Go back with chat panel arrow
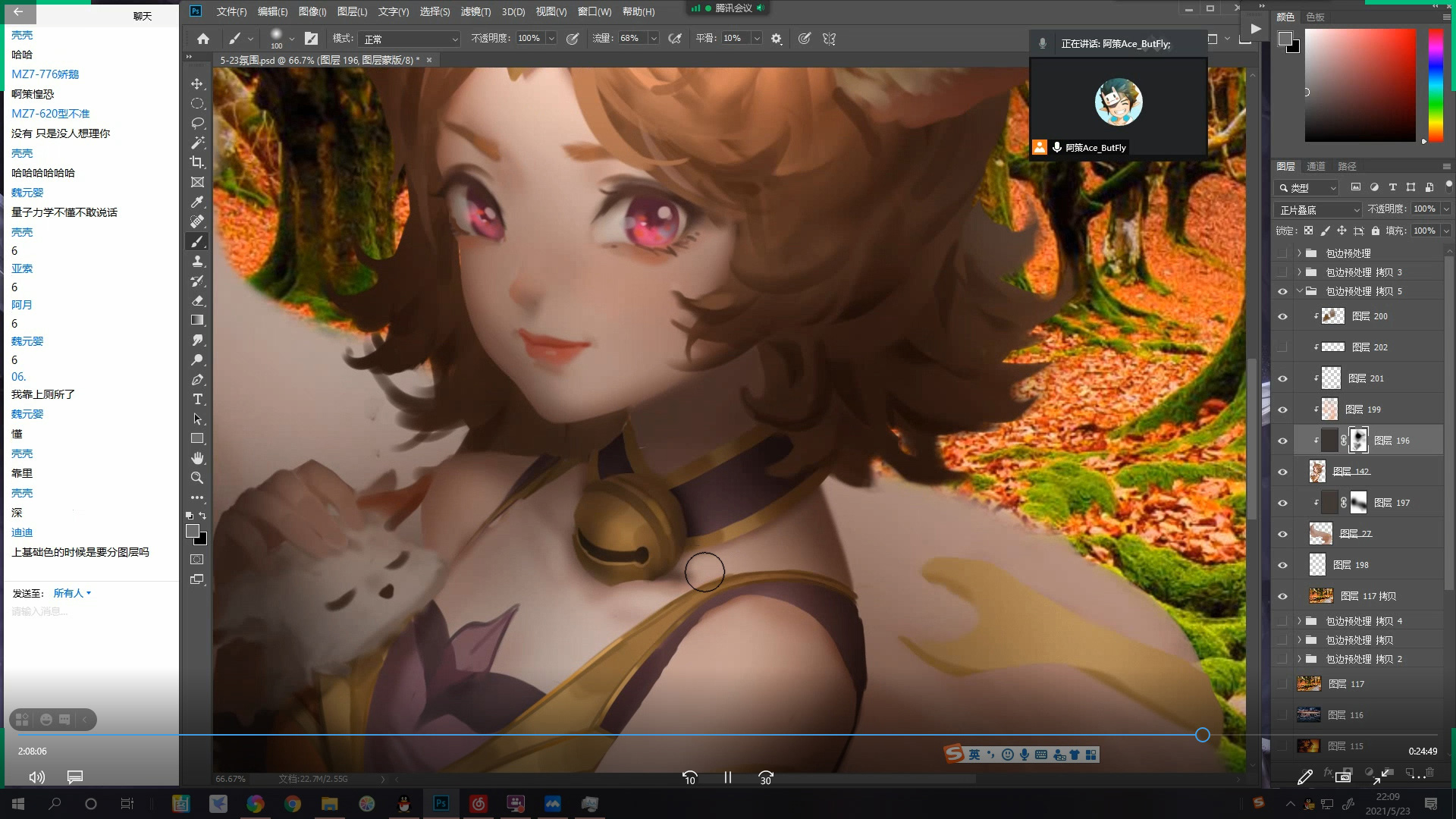The image size is (1456, 819). click(x=18, y=12)
